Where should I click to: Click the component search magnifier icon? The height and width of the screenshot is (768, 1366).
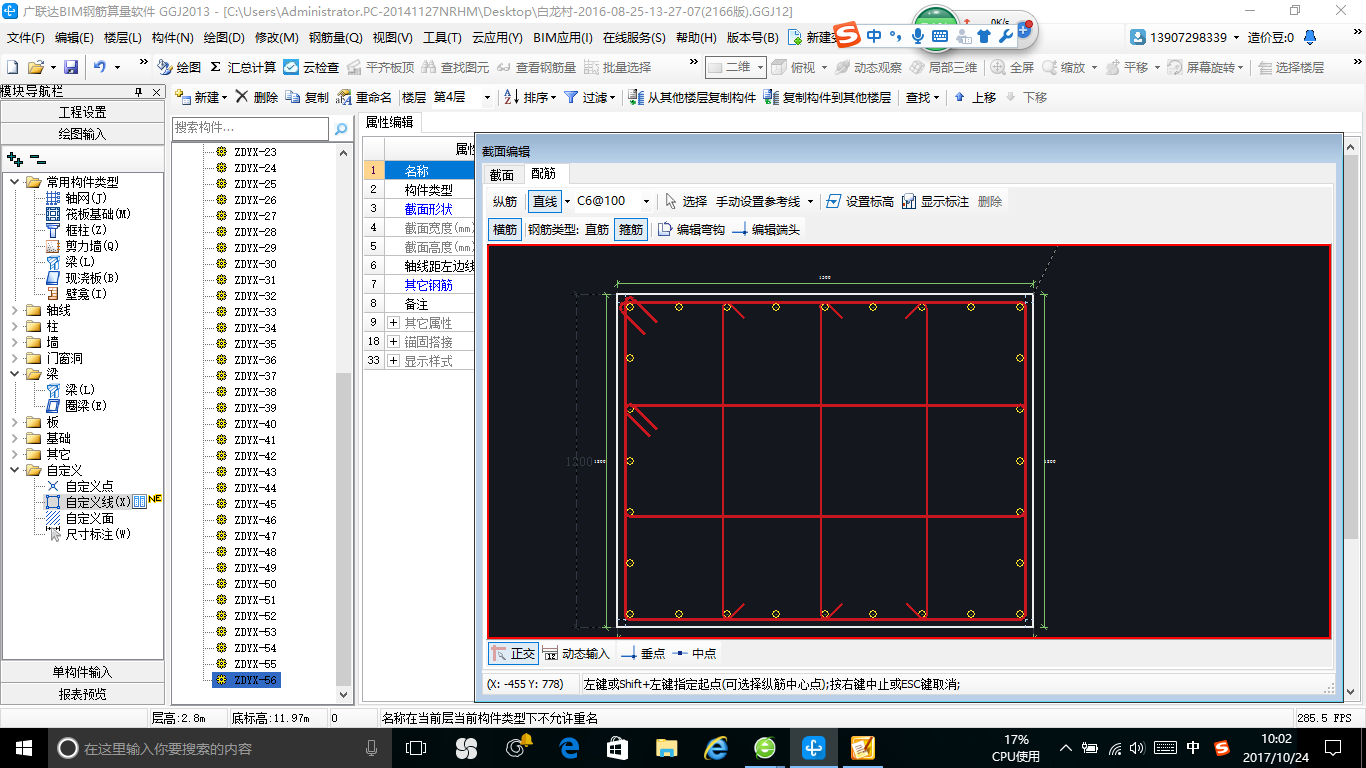click(x=341, y=128)
